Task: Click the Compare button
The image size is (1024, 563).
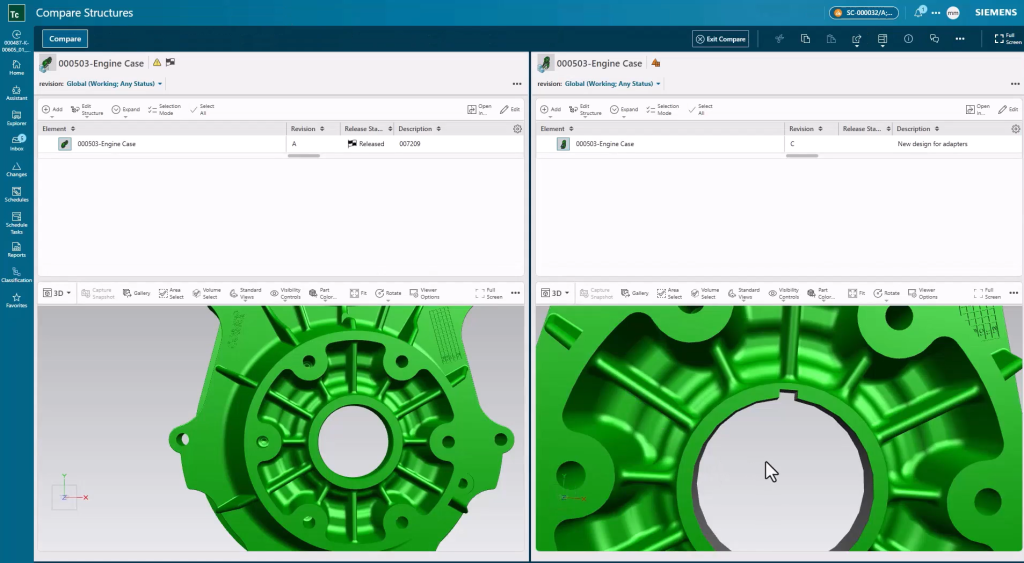Action: 65,39
